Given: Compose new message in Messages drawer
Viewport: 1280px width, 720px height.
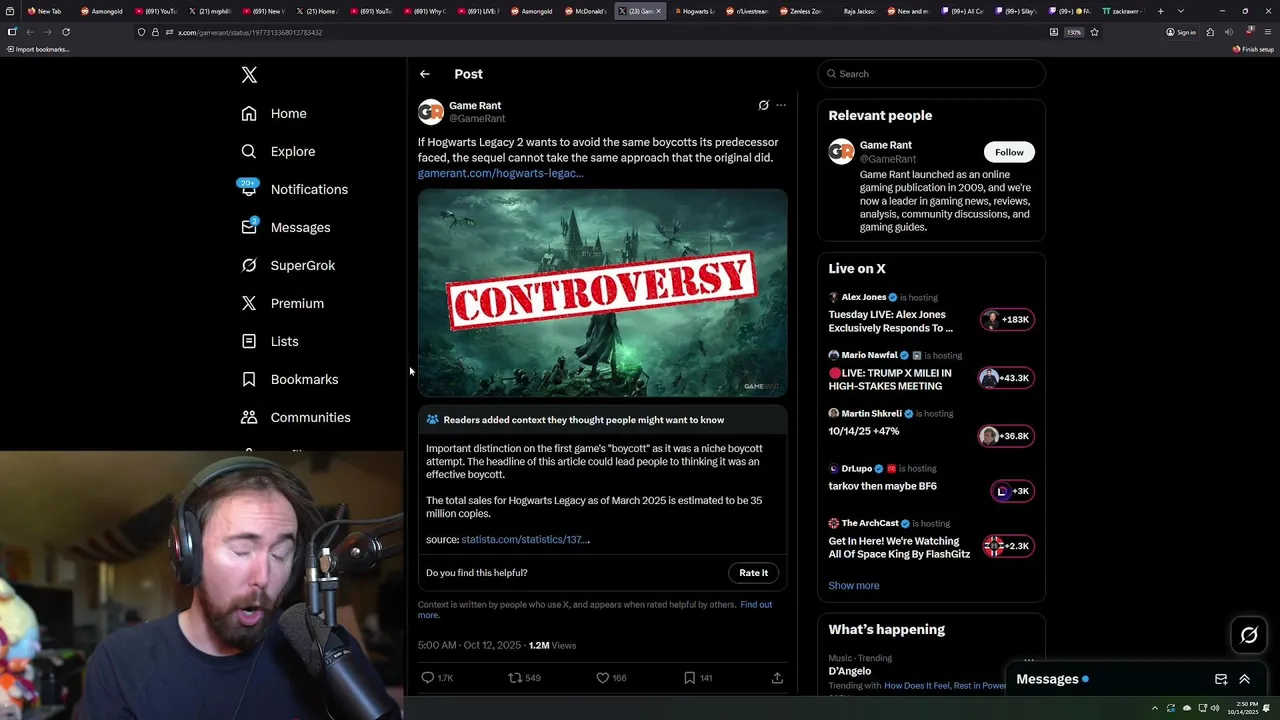Looking at the screenshot, I should tap(1221, 679).
